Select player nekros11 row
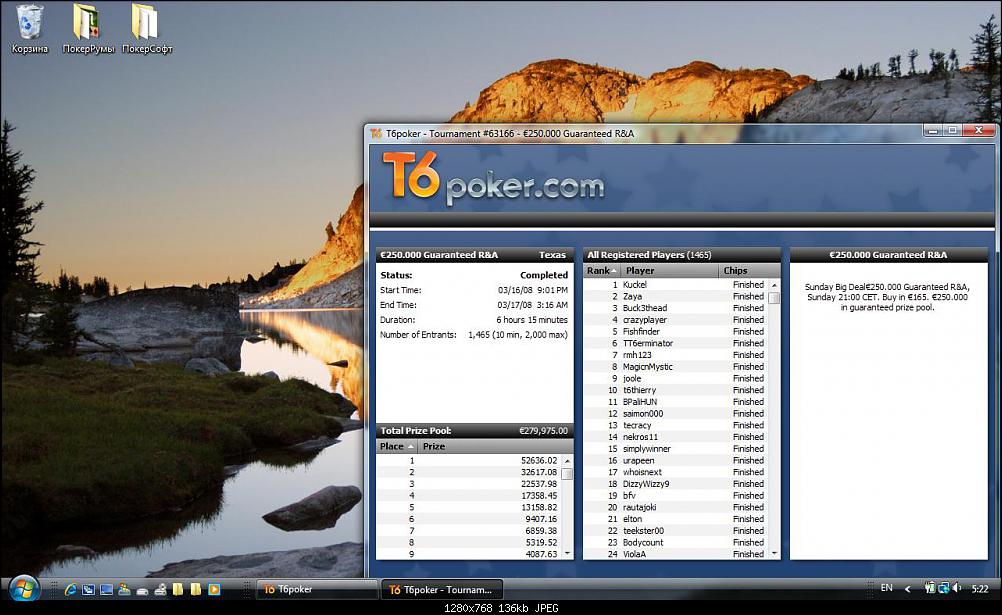Image resolution: width=1002 pixels, height=615 pixels. click(676, 437)
